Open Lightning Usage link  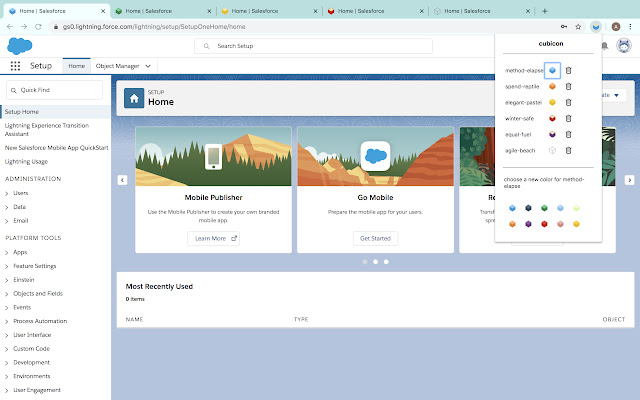[x=26, y=162]
